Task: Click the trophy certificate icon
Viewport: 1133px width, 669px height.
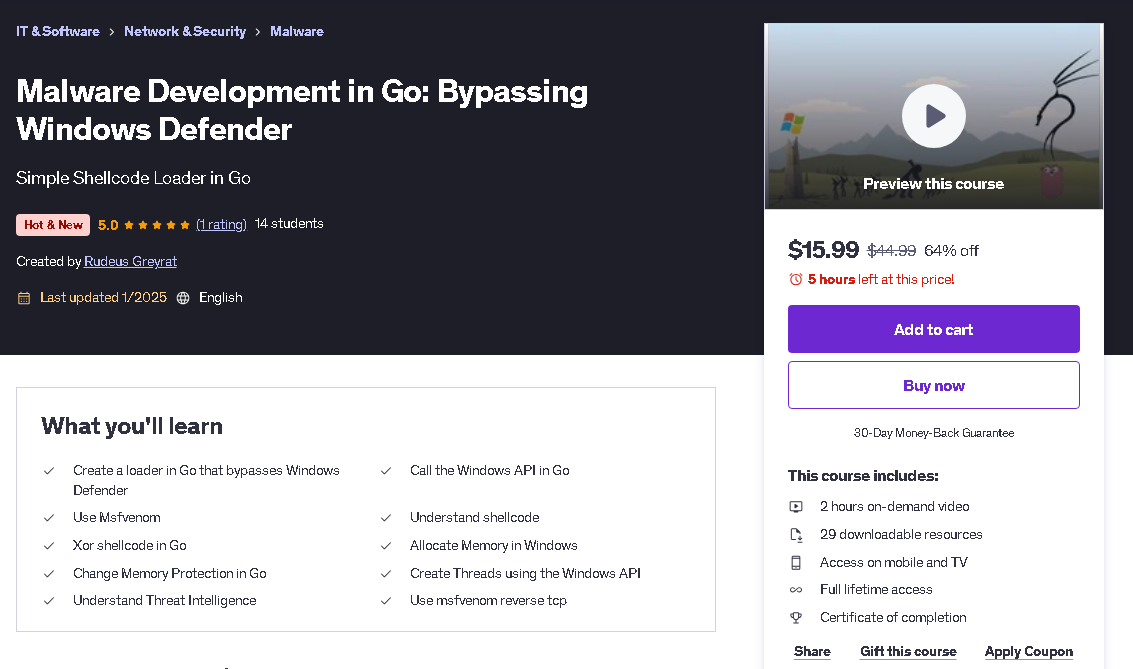Action: point(796,617)
